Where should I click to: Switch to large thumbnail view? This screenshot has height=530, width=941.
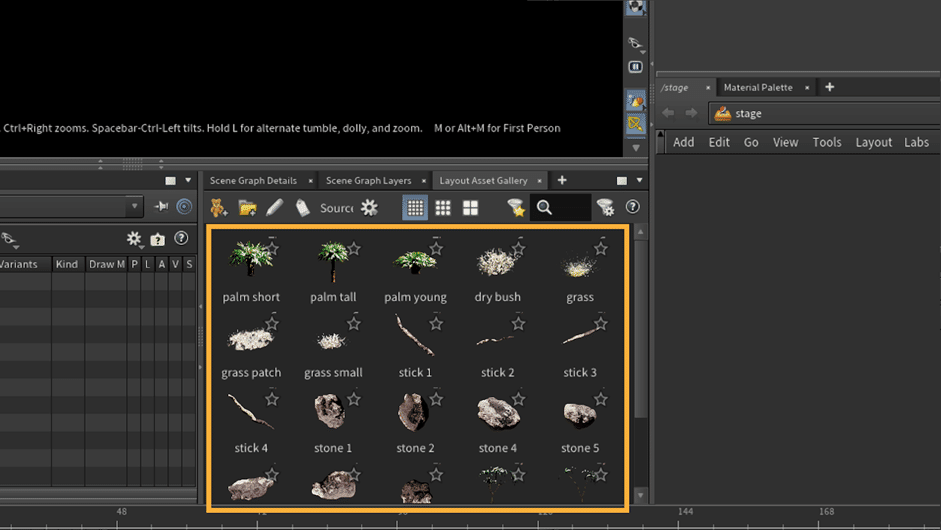point(470,208)
